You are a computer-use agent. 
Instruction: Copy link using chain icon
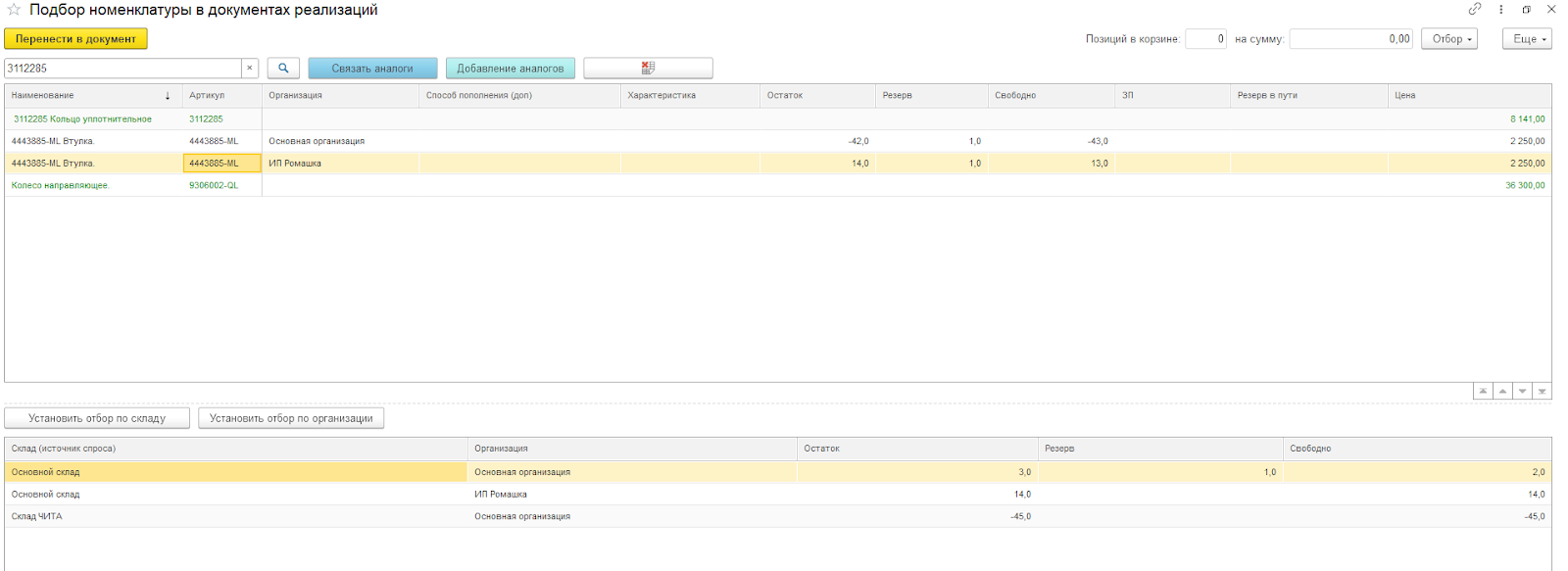(1474, 10)
